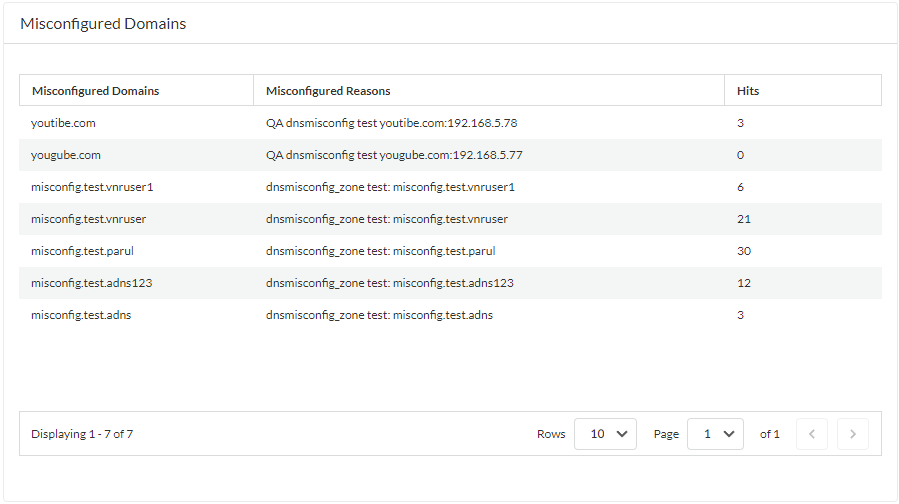
Task: Sort by Misconfigured Domains column header
Action: pyautogui.click(x=96, y=91)
